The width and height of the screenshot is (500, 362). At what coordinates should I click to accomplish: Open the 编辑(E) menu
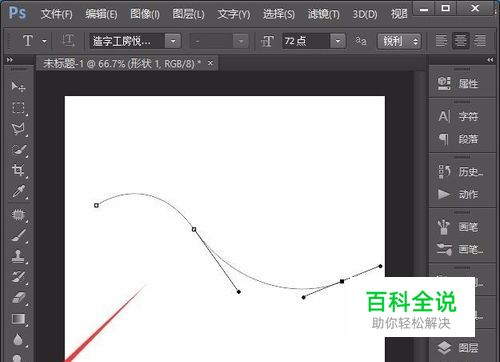point(101,14)
